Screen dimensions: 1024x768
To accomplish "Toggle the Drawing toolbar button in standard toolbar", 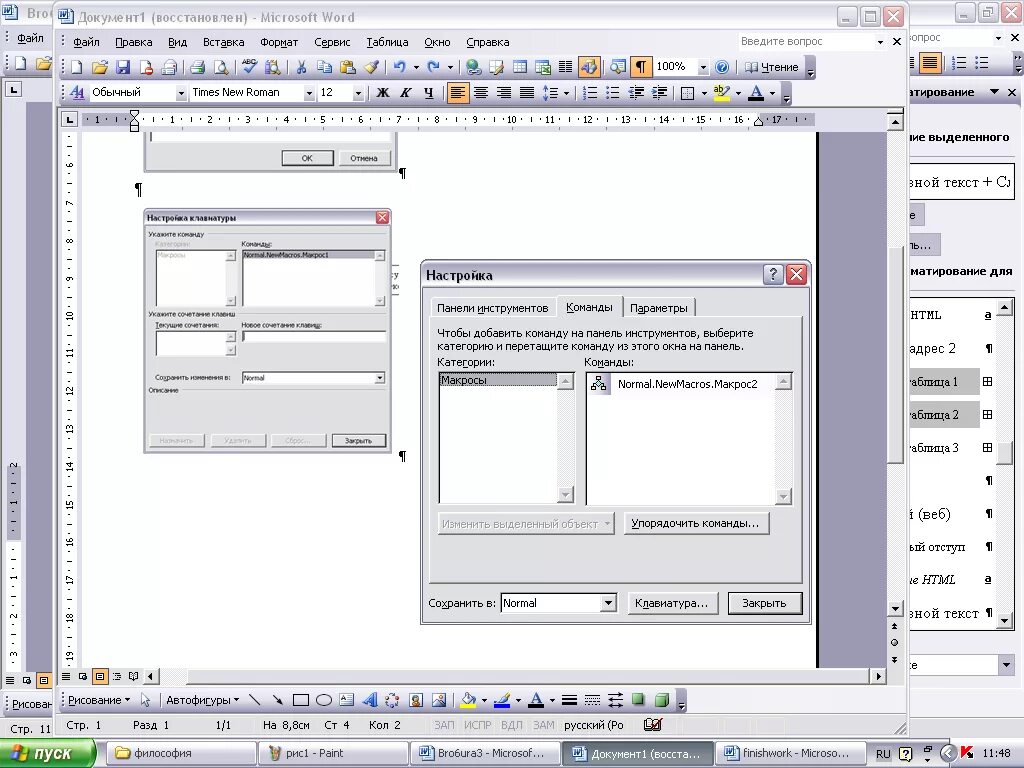I will (x=588, y=67).
